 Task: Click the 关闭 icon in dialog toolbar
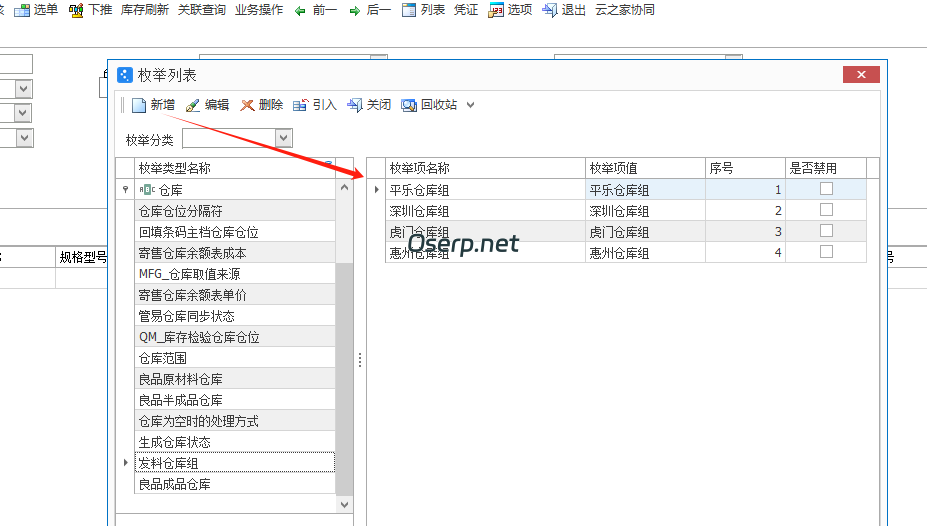pyautogui.click(x=355, y=105)
